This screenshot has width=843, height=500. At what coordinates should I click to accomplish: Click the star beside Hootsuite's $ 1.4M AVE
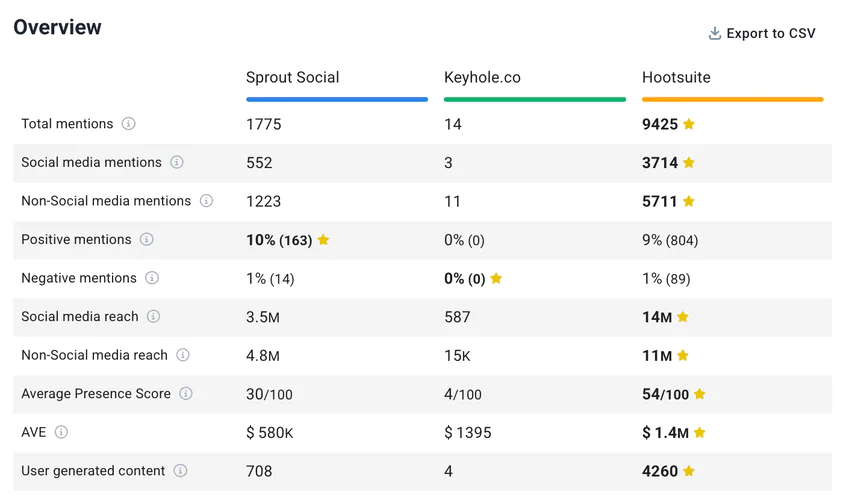699,432
